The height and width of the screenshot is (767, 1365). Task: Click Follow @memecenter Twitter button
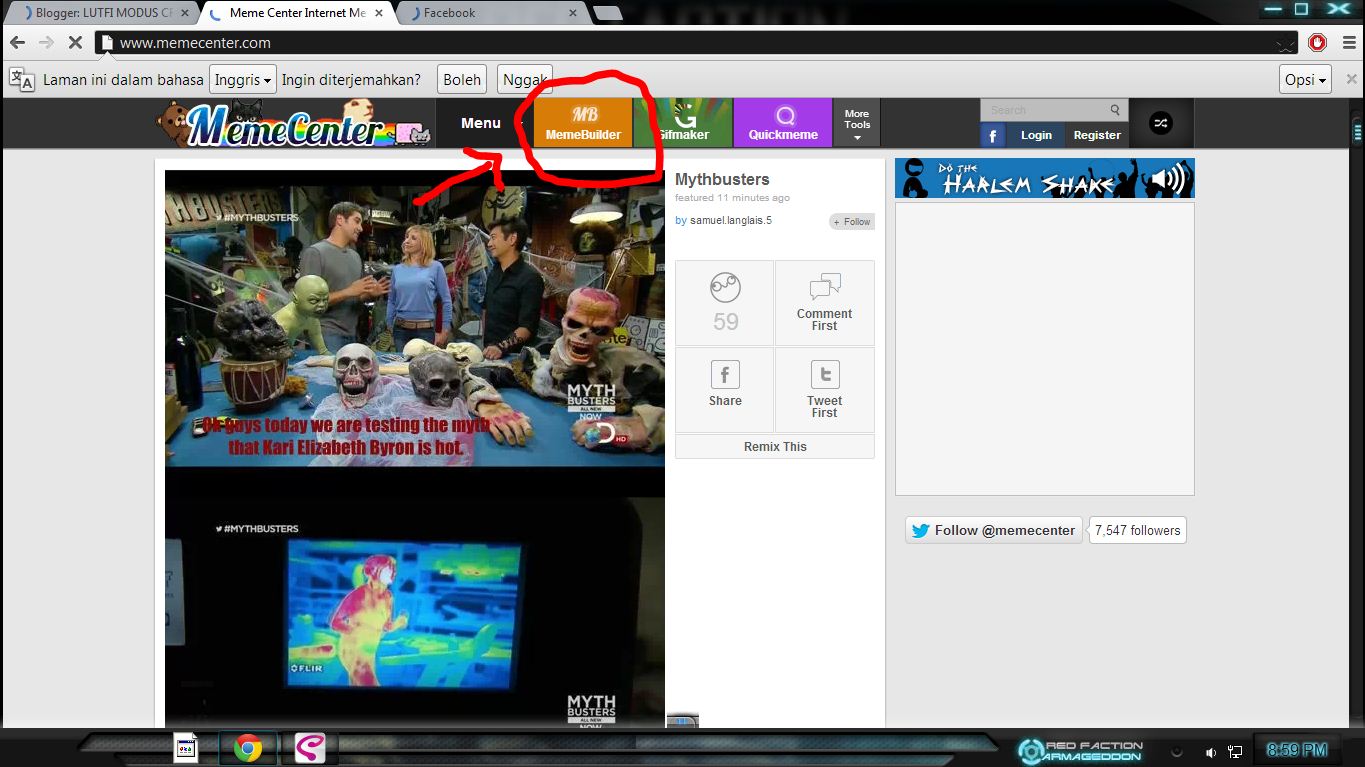pyautogui.click(x=994, y=530)
